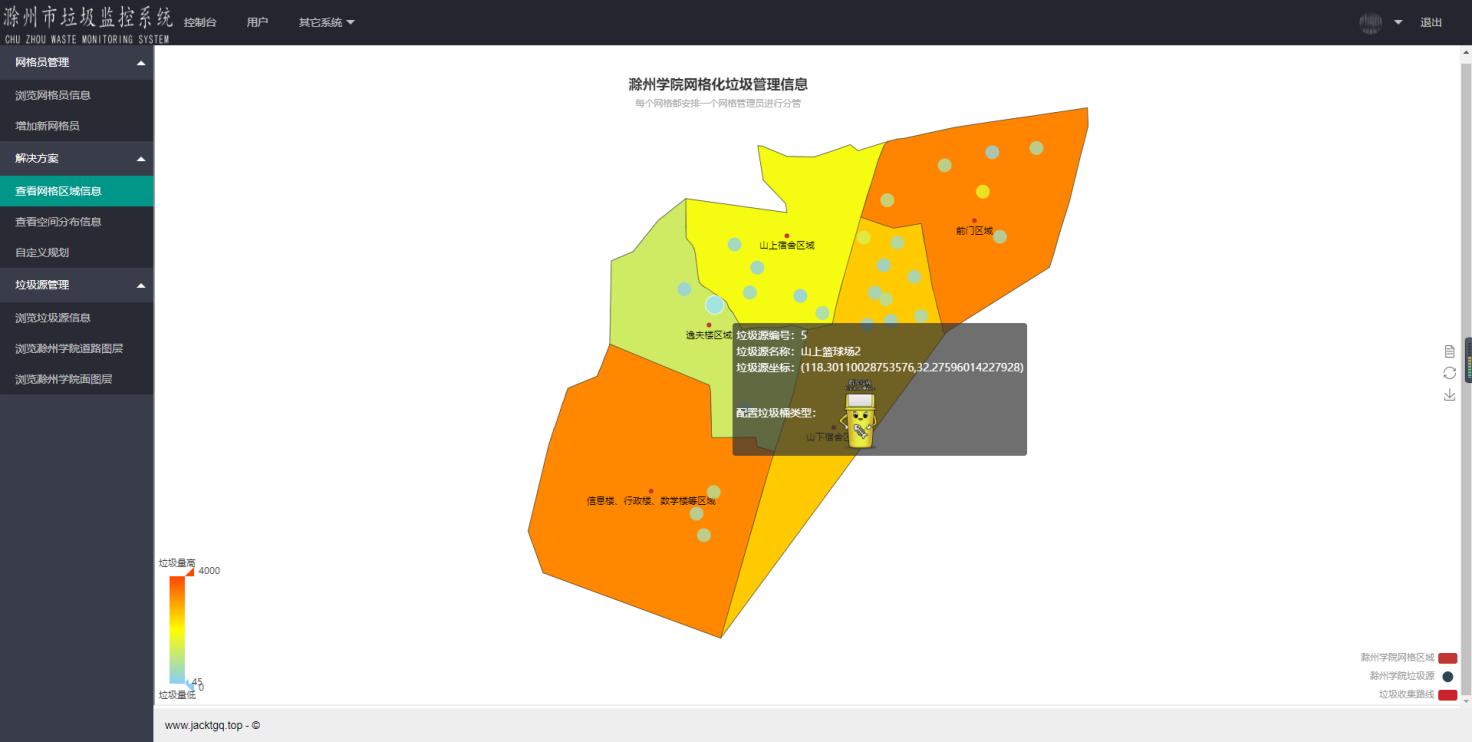Click the 滁州市垃圾监控系统 site logo
This screenshot has width=1472, height=742.
87,23
